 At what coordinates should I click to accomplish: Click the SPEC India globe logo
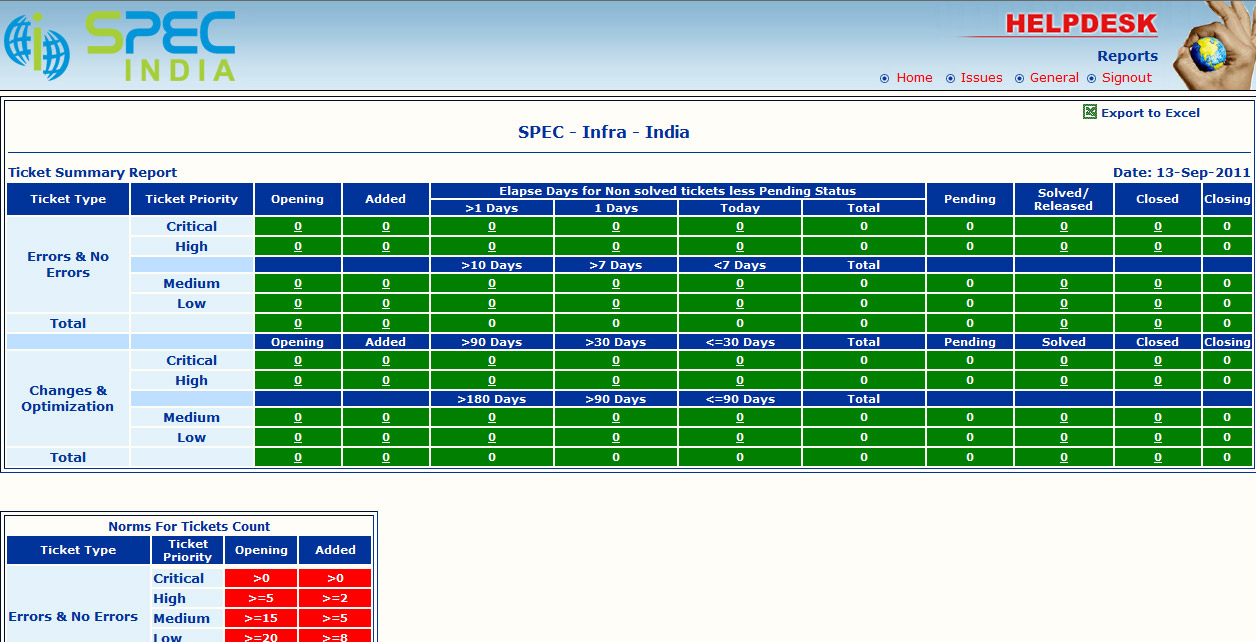pyautogui.click(x=37, y=47)
